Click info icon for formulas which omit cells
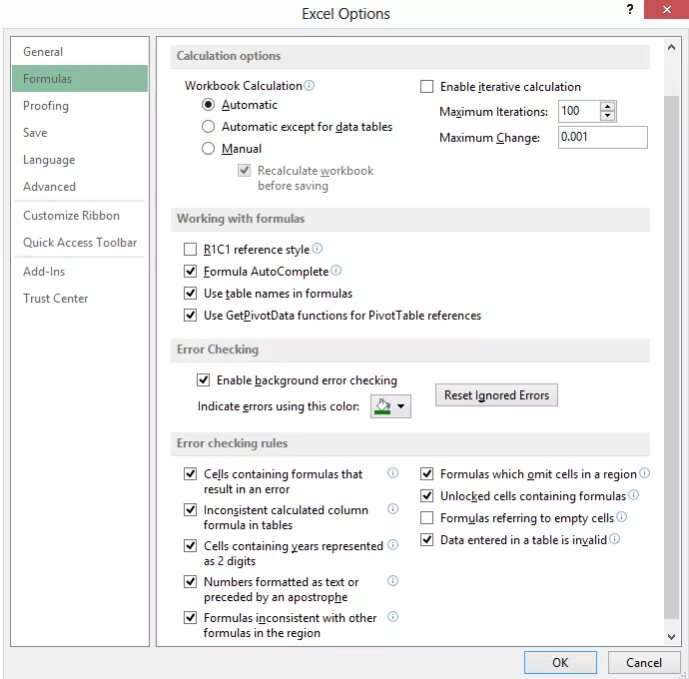 pos(644,473)
